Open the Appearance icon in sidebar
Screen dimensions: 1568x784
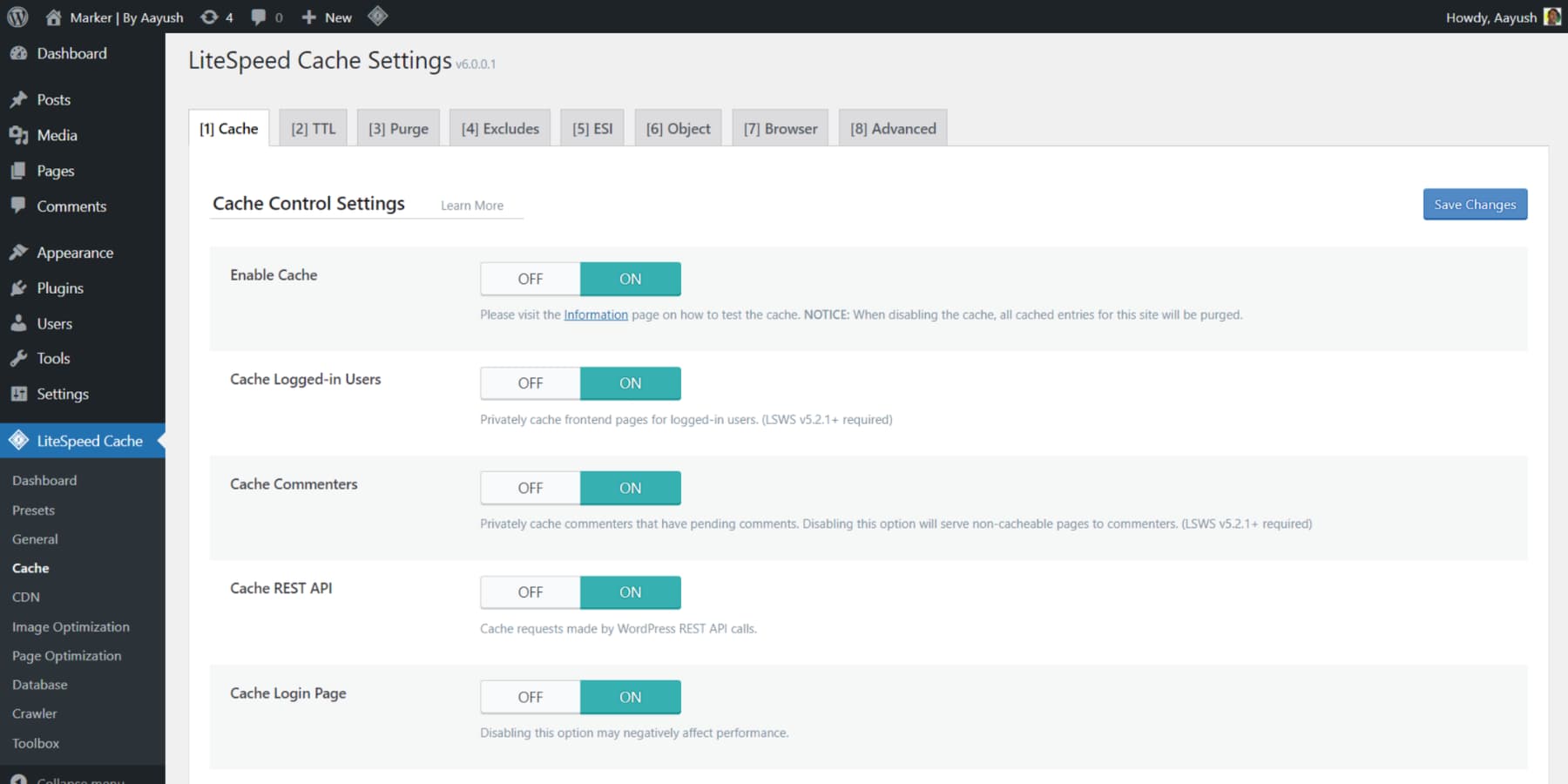click(18, 252)
